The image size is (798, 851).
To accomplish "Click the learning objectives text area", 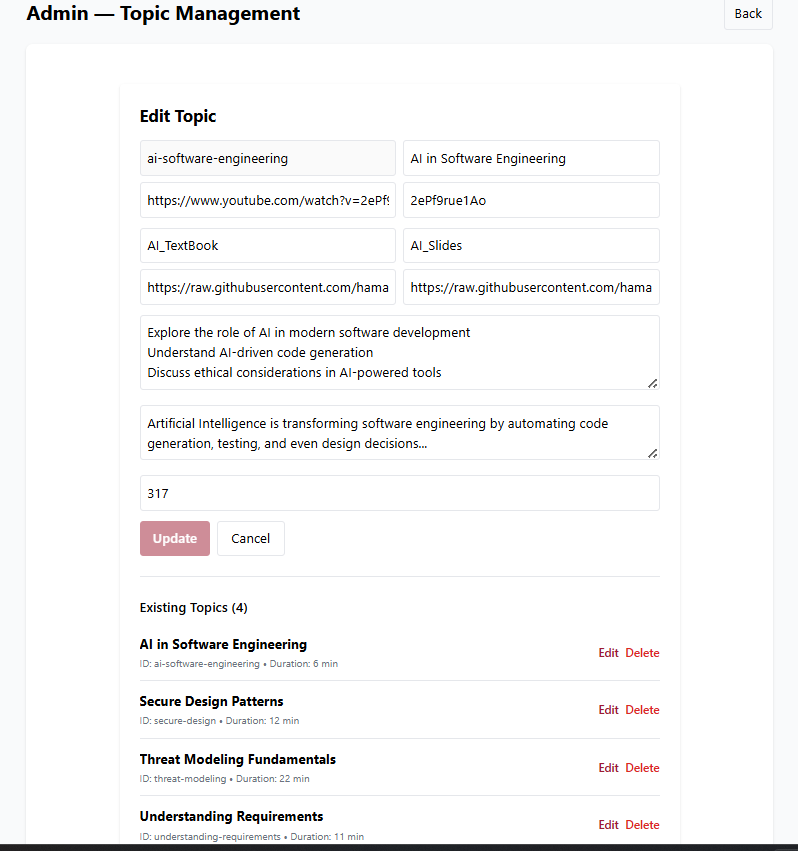I will (399, 352).
